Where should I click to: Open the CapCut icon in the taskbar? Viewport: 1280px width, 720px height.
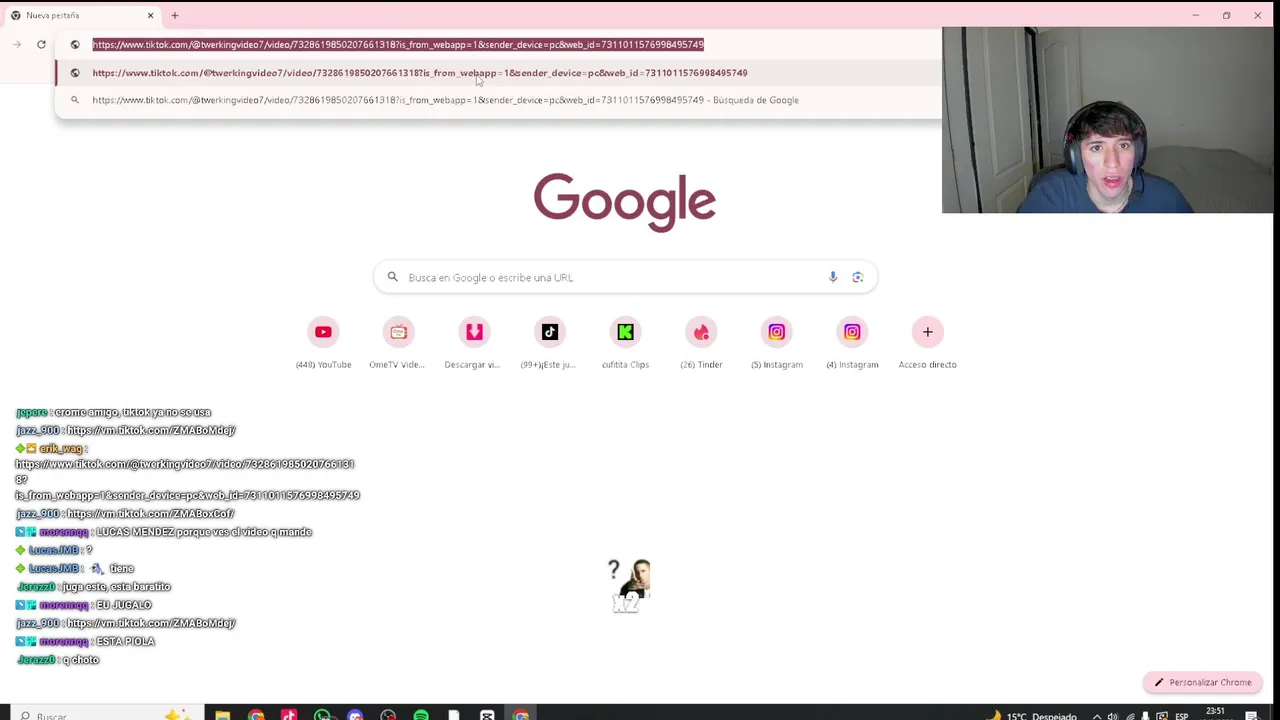pos(487,715)
